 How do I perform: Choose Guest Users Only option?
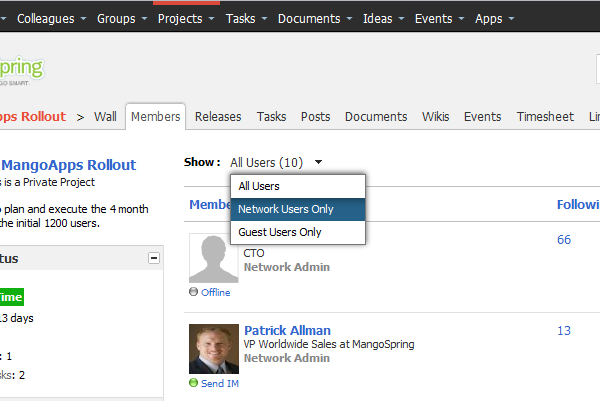298,232
